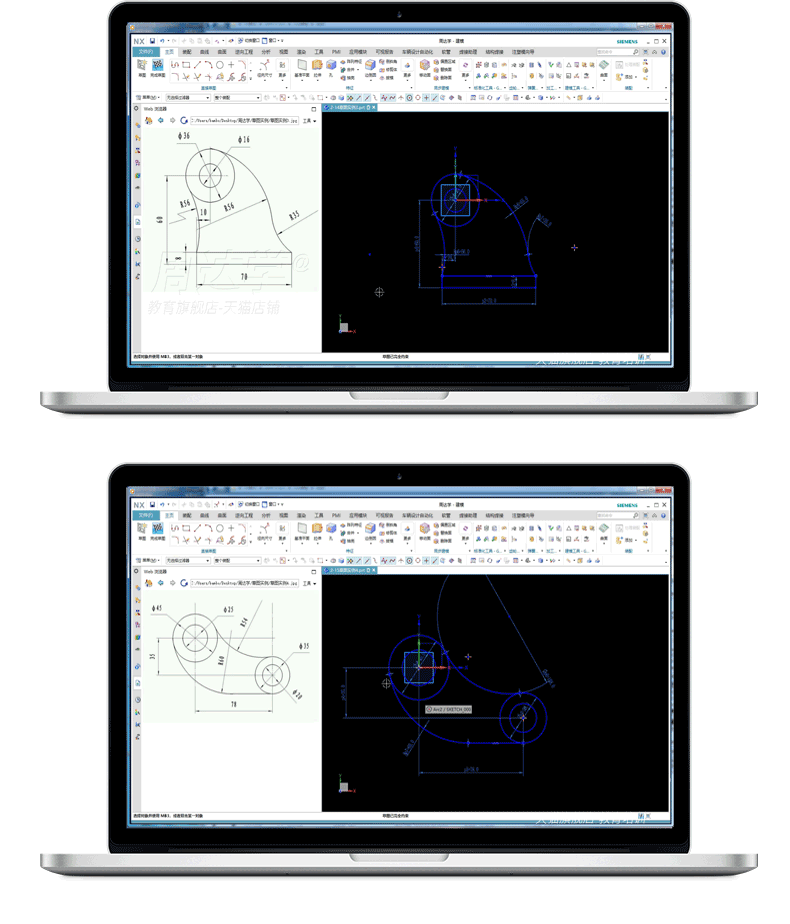
Task: Switch to Analysis (分析) tab, upper NX window
Action: click(266, 52)
